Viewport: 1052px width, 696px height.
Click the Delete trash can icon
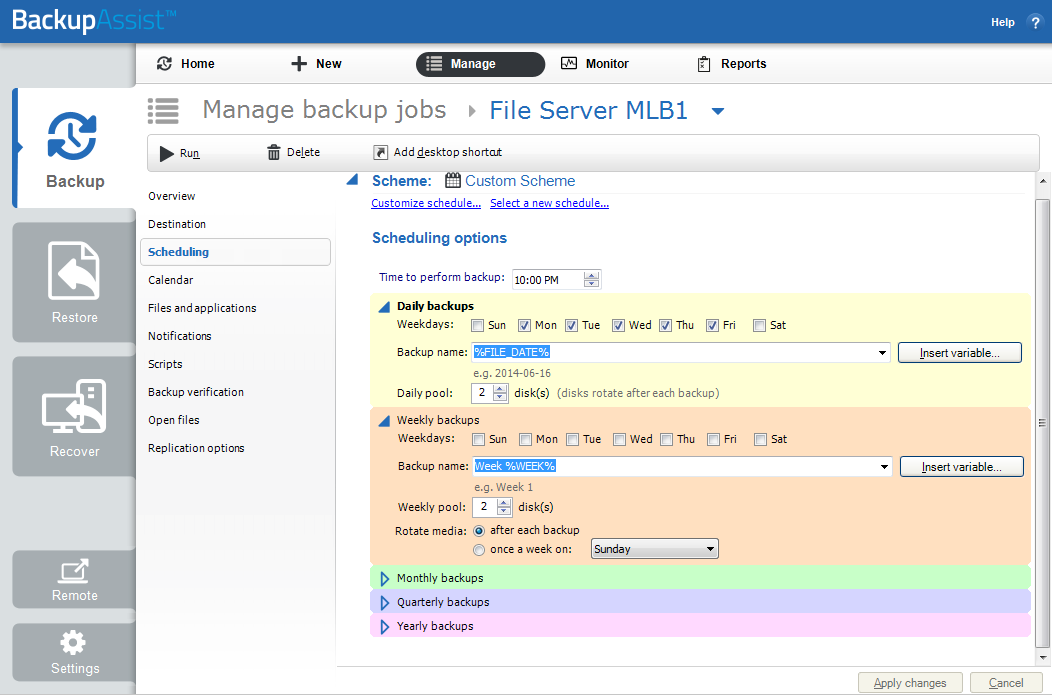274,153
